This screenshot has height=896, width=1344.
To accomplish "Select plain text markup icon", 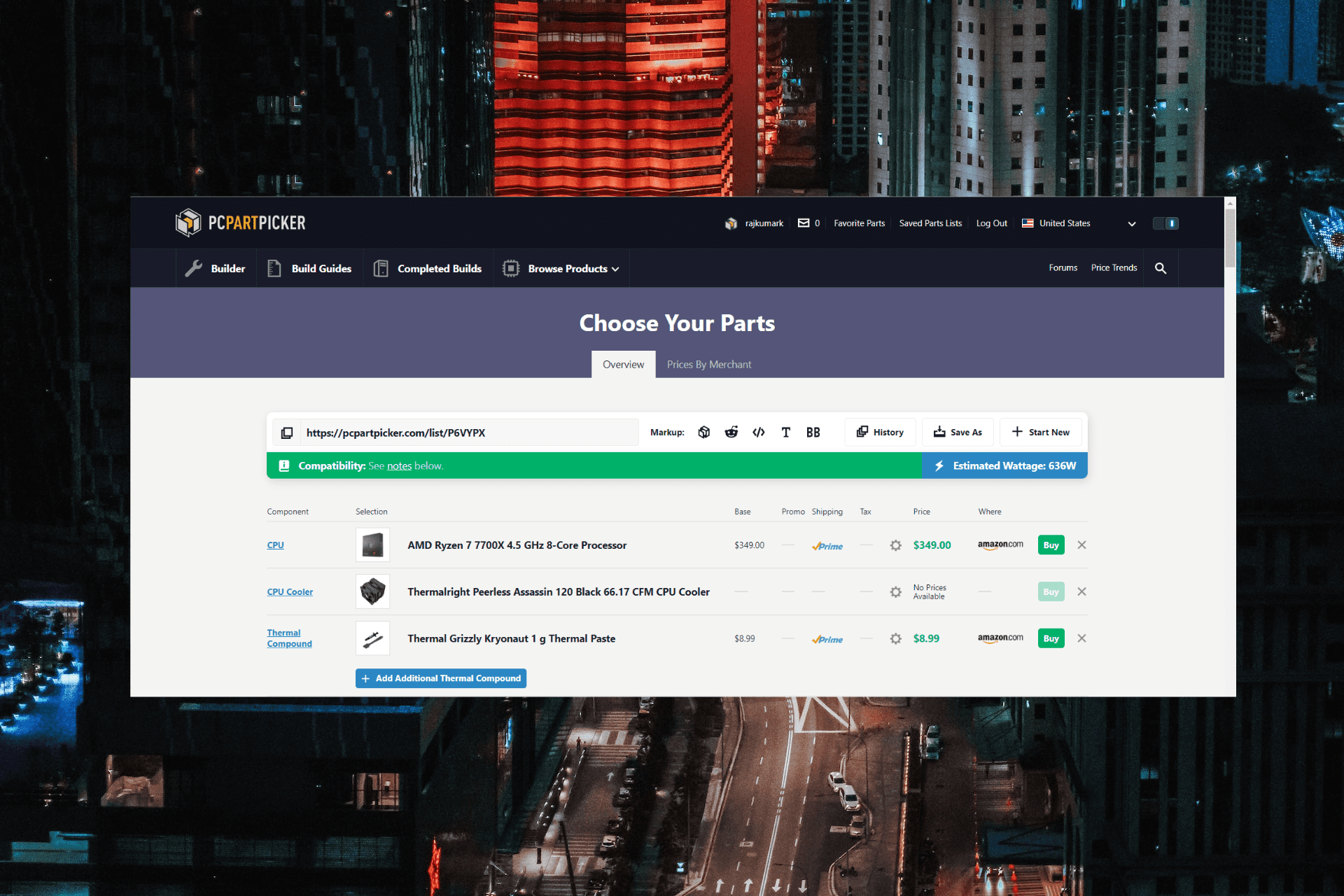I will (786, 432).
